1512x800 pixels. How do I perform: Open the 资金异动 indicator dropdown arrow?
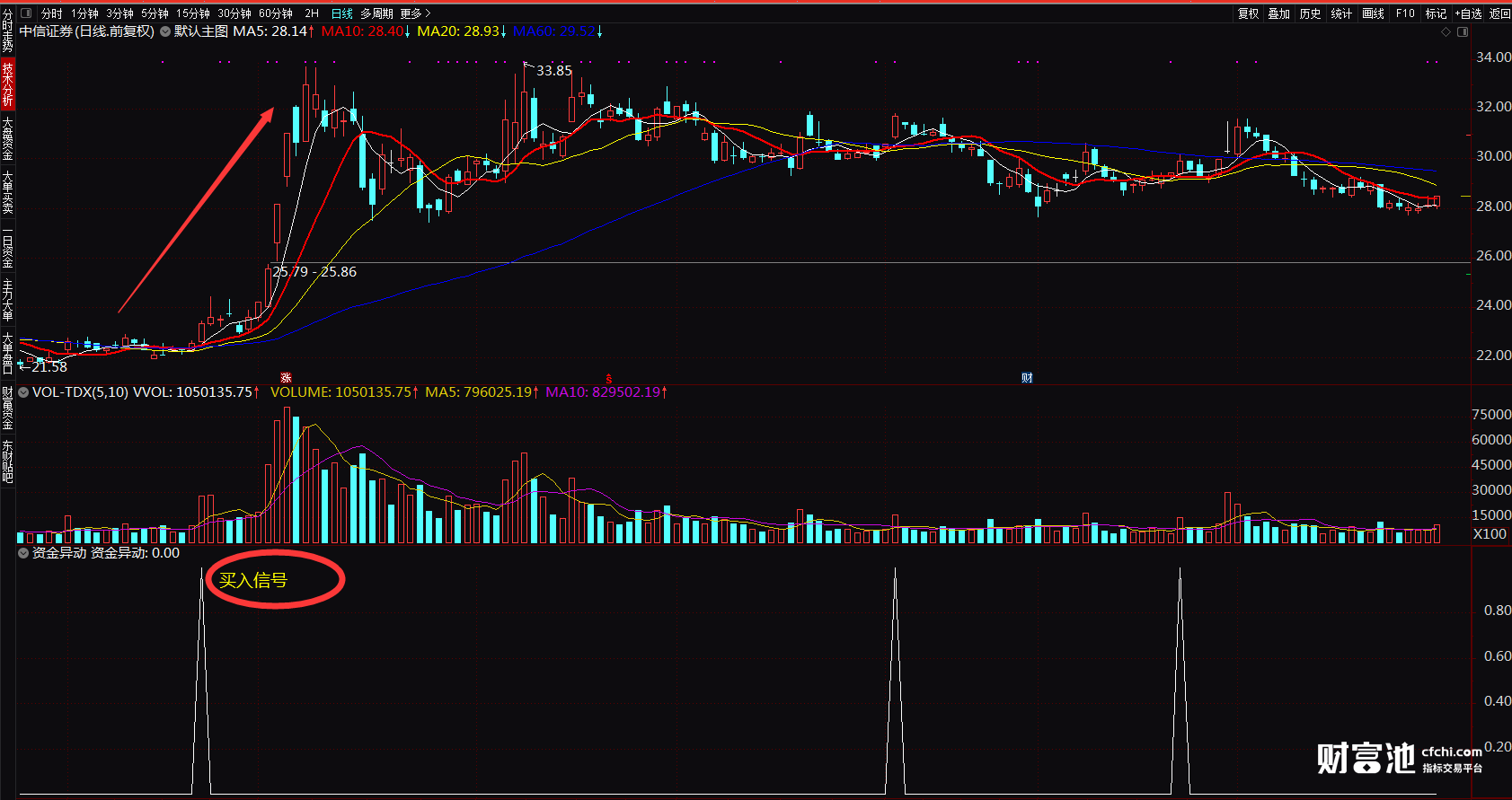pos(23,553)
